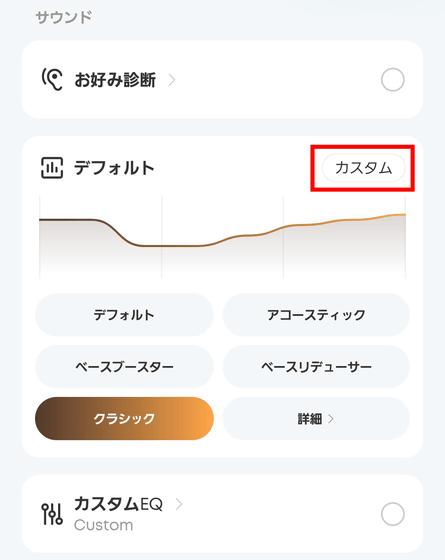Select the カスタムEQ radio button
Image resolution: width=445 pixels, height=560 pixels.
(392, 514)
